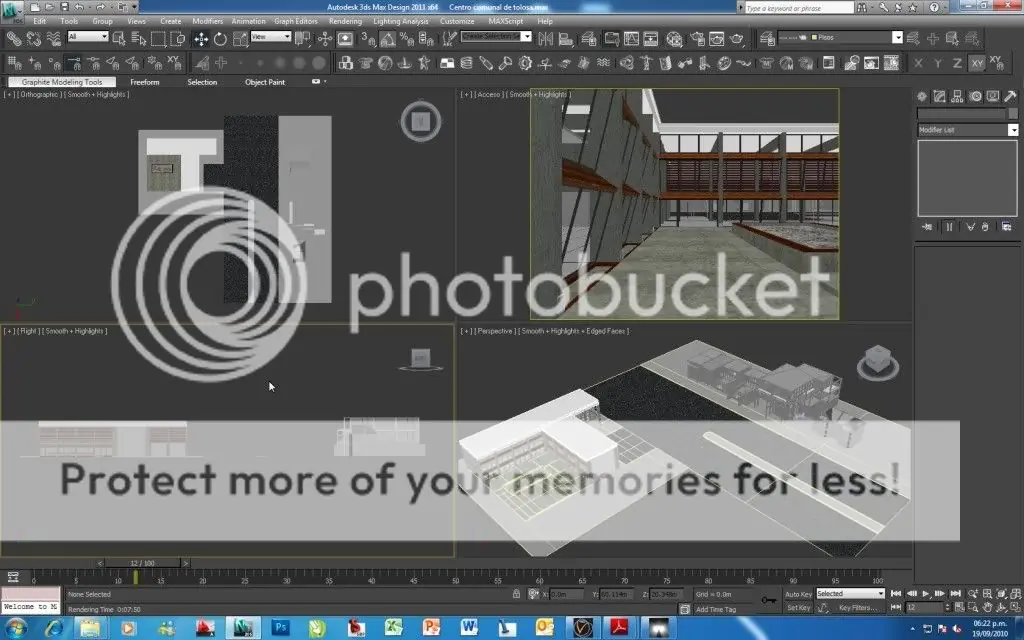Play the animation

(925, 594)
